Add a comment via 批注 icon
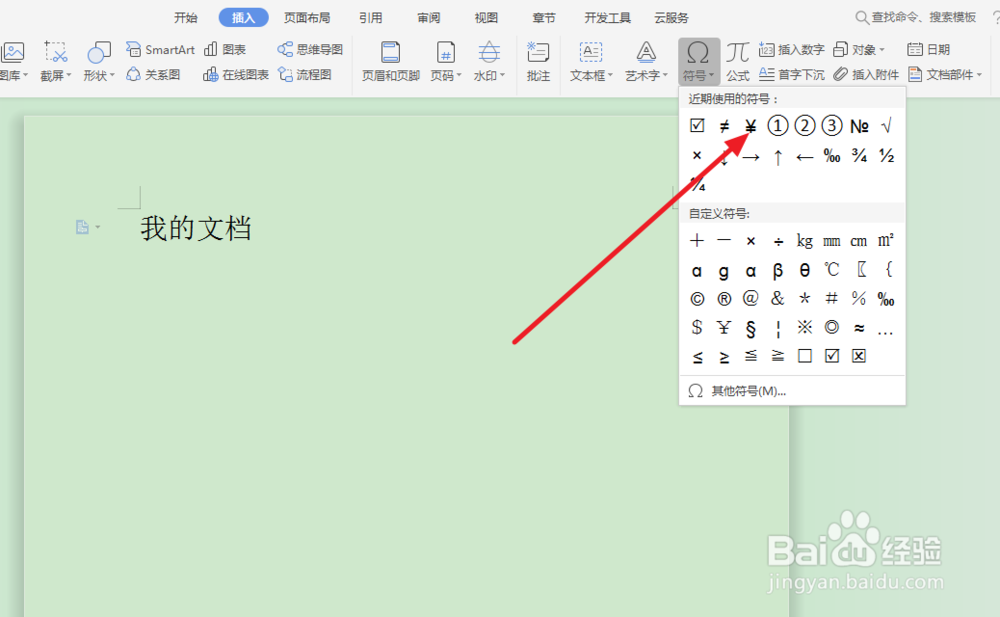This screenshot has width=1000, height=617. click(538, 58)
